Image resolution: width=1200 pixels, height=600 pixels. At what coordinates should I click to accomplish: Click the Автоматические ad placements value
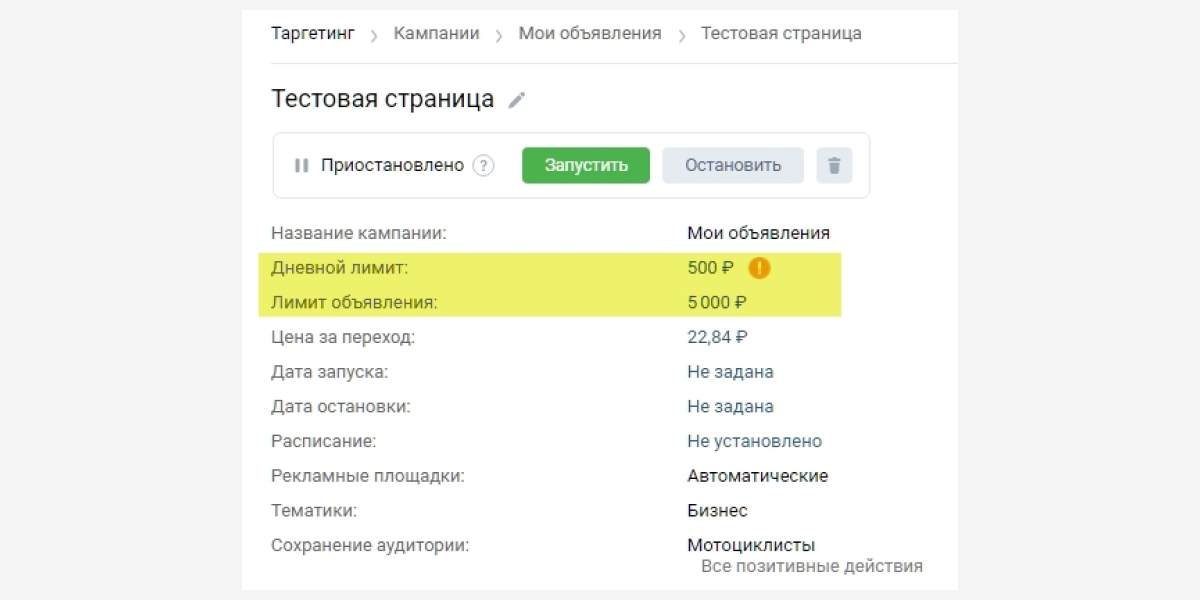pos(757,476)
